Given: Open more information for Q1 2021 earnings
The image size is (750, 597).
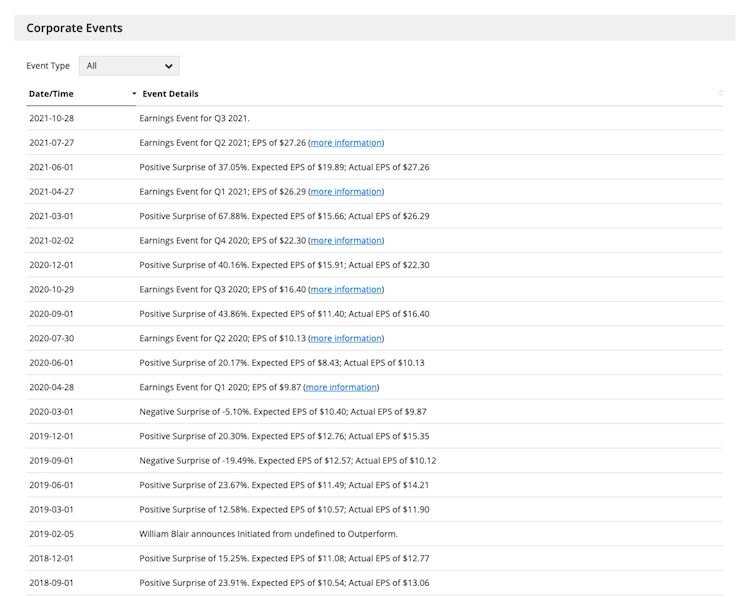Looking at the screenshot, I should [x=346, y=191].
